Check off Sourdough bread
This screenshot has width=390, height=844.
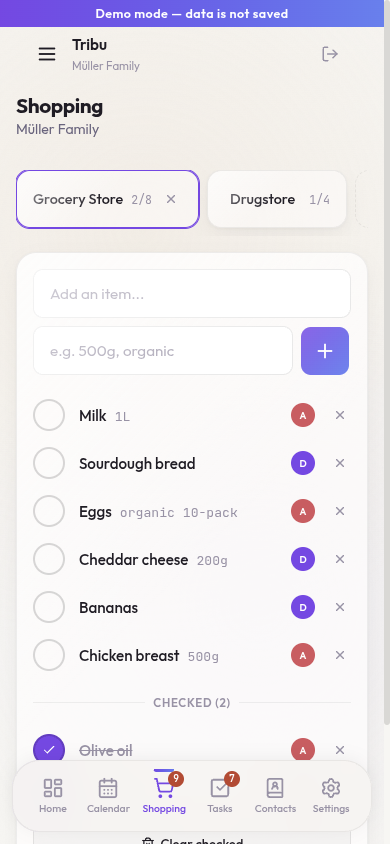(x=49, y=463)
